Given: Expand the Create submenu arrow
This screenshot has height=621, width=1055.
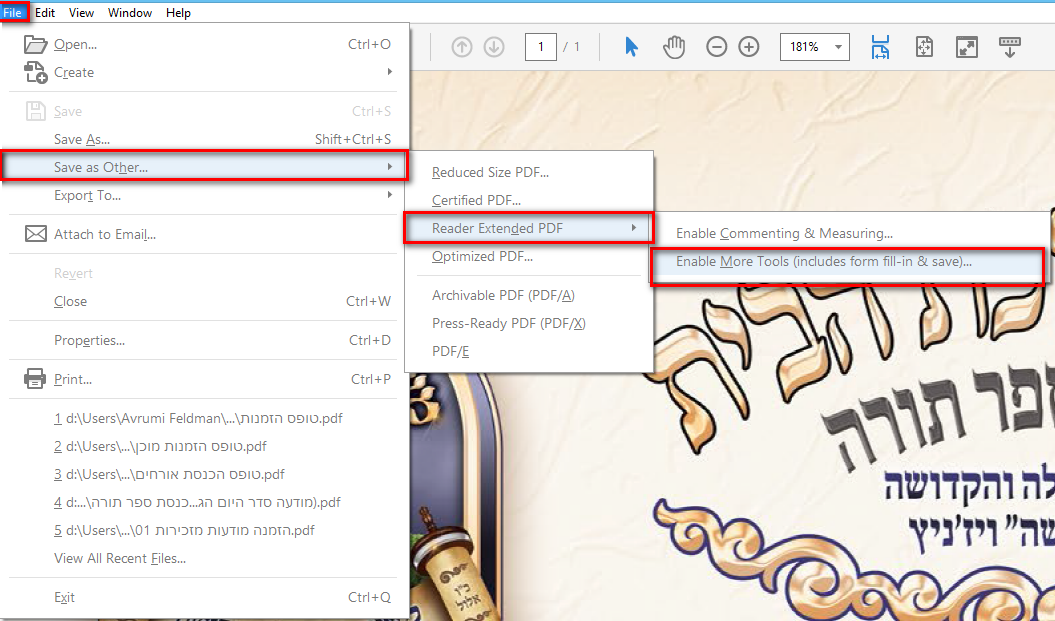Looking at the screenshot, I should click(x=390, y=72).
